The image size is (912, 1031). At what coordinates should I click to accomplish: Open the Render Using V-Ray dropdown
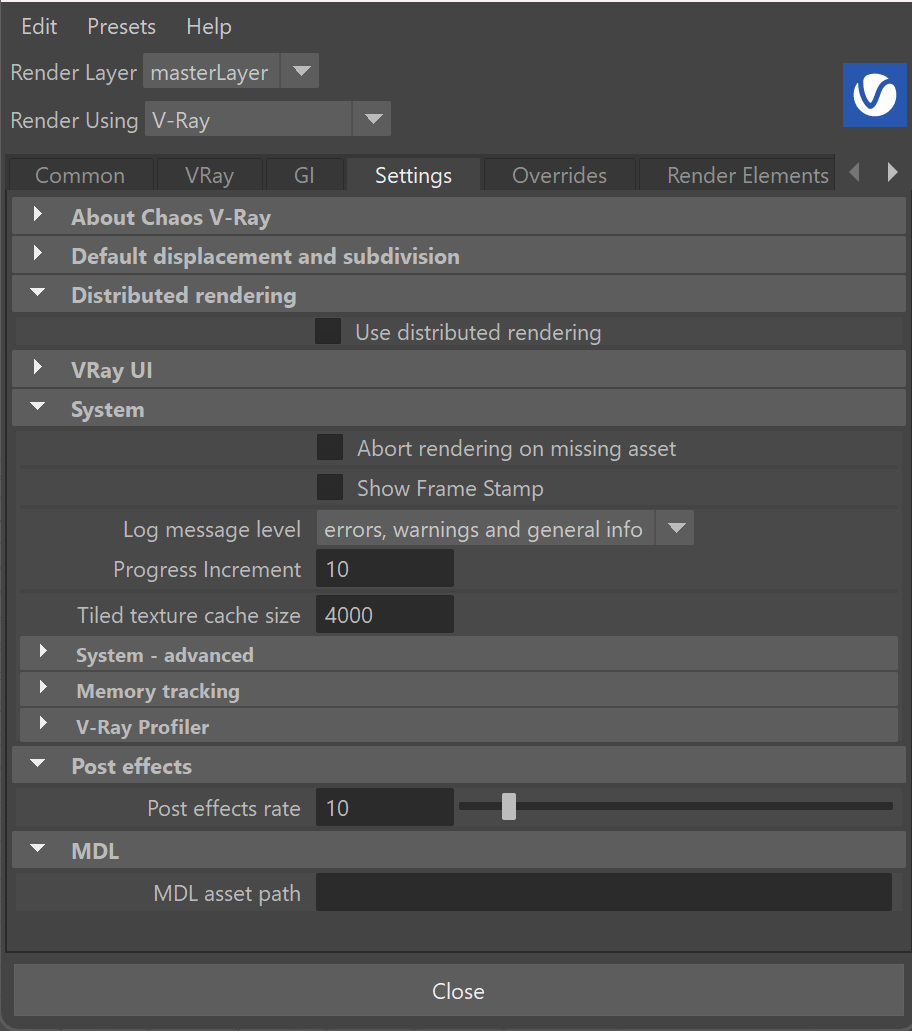pos(268,119)
